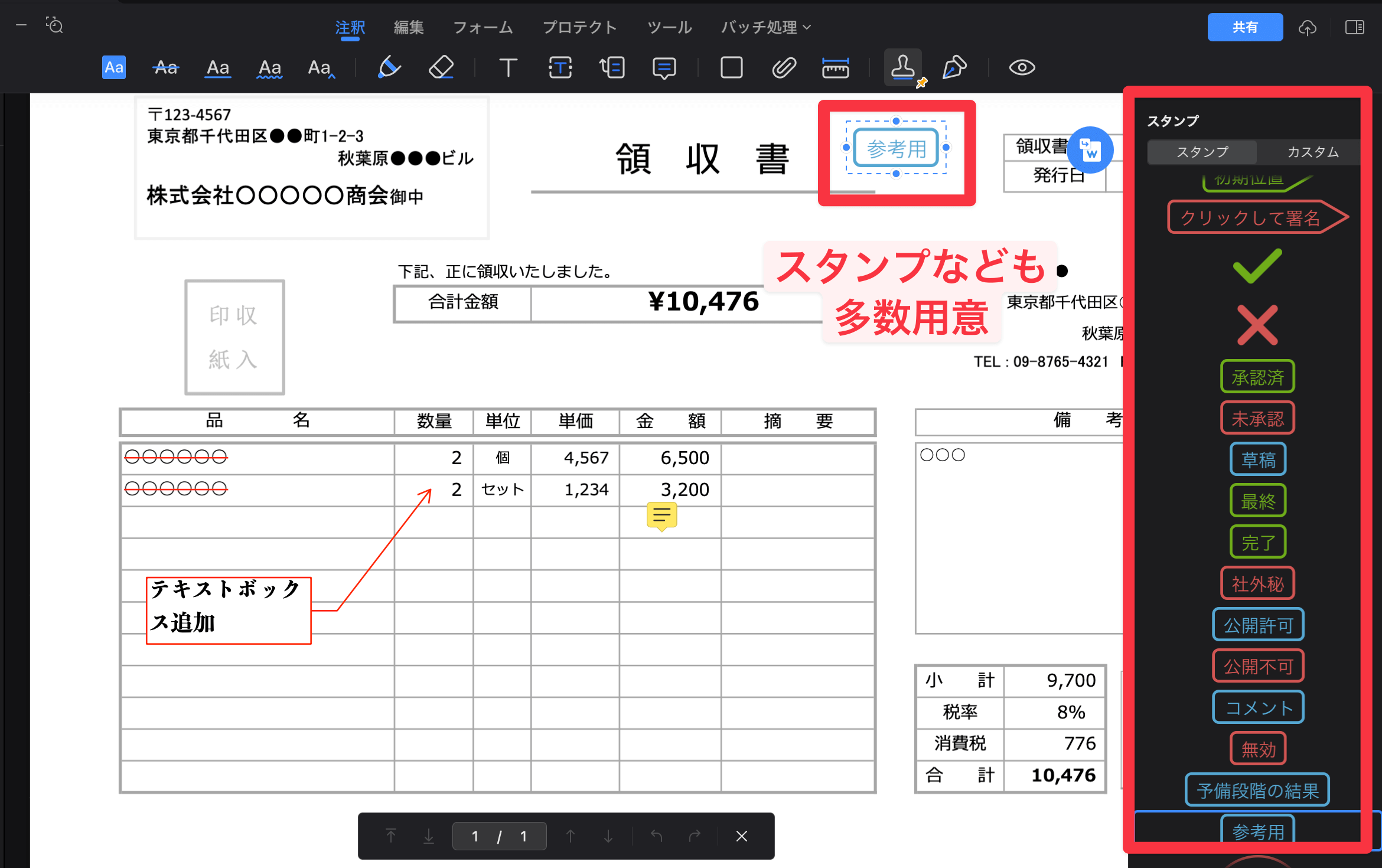Click the 株式会社〇〇〇〇〇商会 company name
This screenshot has width=1382, height=868.
[x=268, y=196]
